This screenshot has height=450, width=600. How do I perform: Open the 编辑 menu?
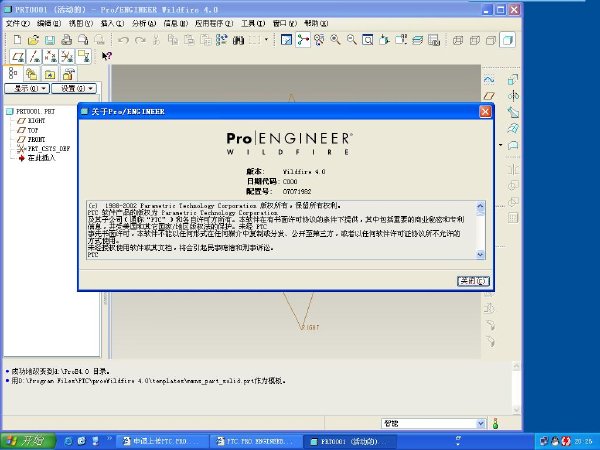click(x=49, y=23)
